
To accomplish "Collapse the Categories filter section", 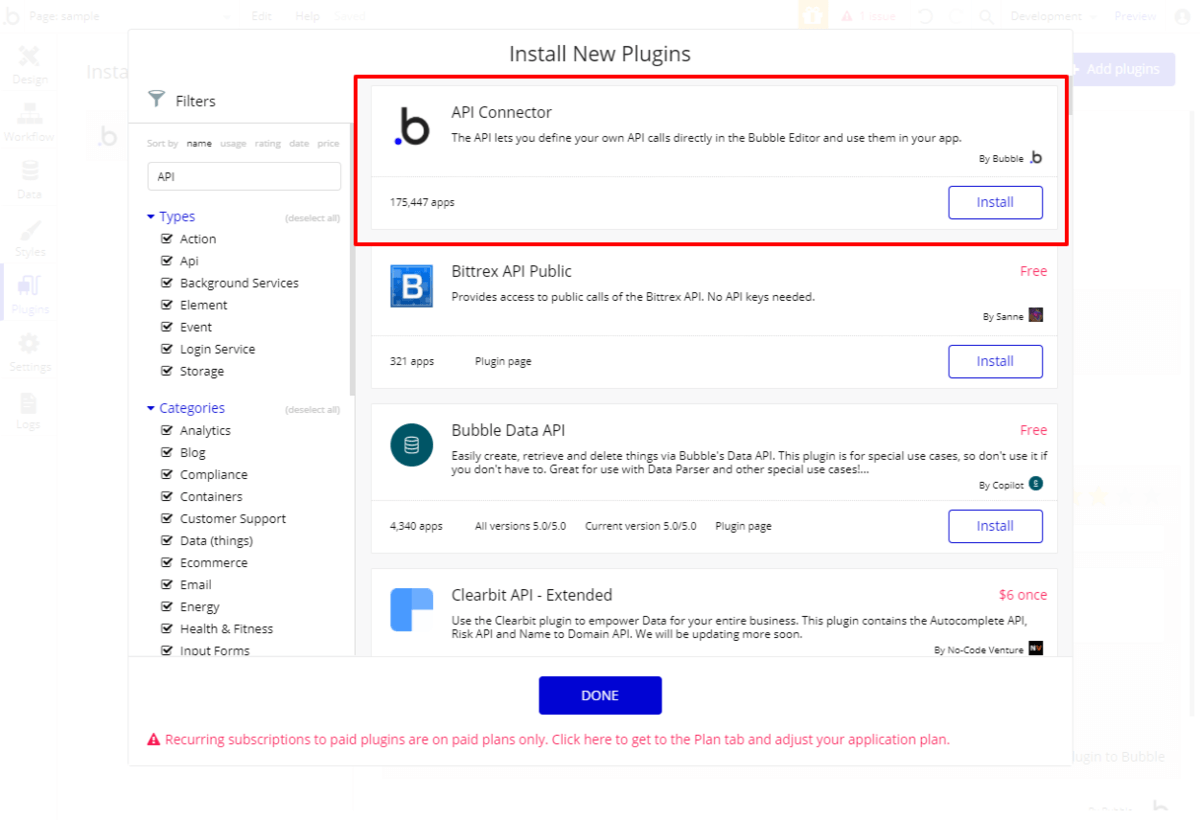I will point(151,408).
